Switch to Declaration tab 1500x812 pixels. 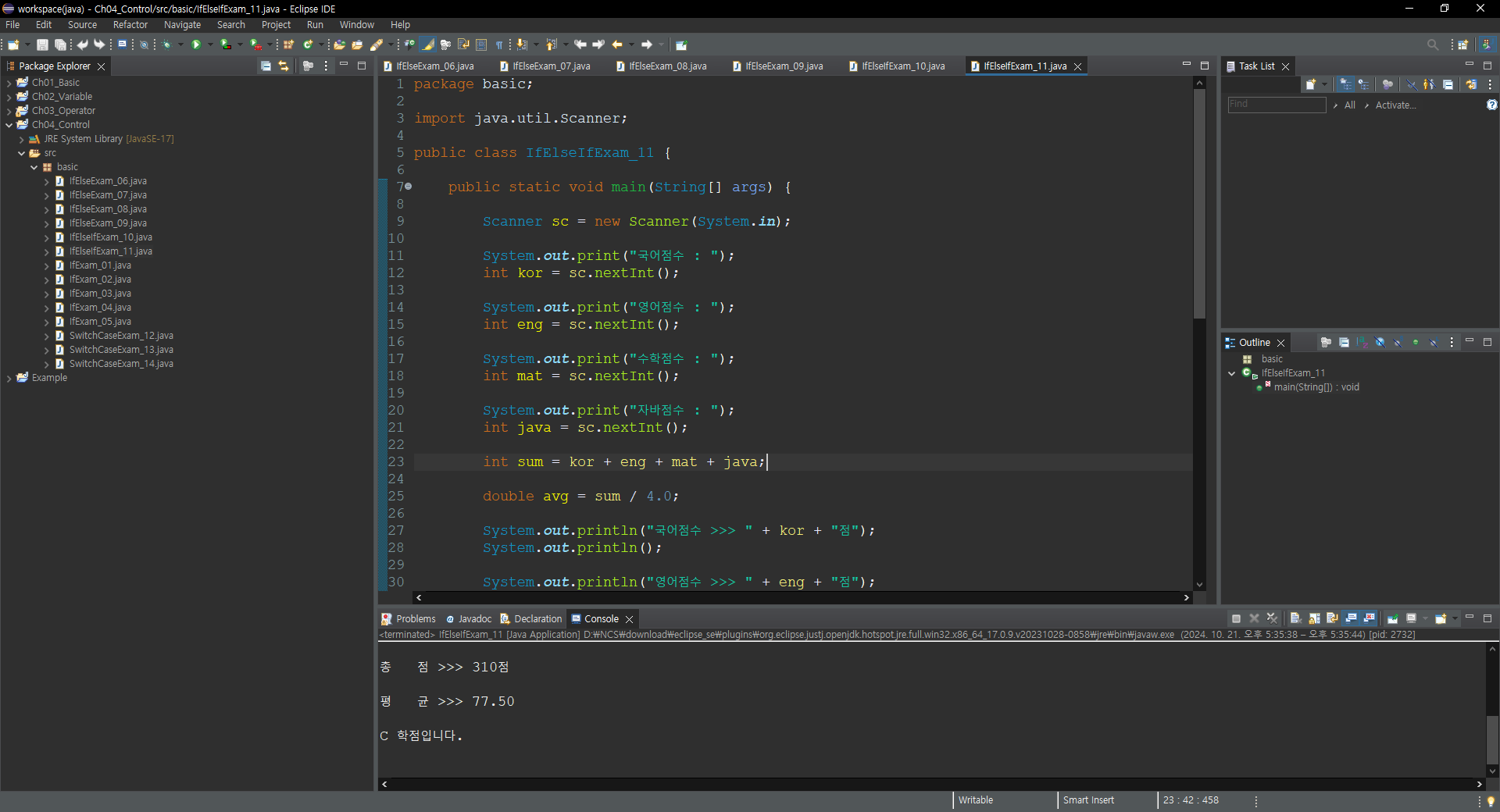click(531, 619)
